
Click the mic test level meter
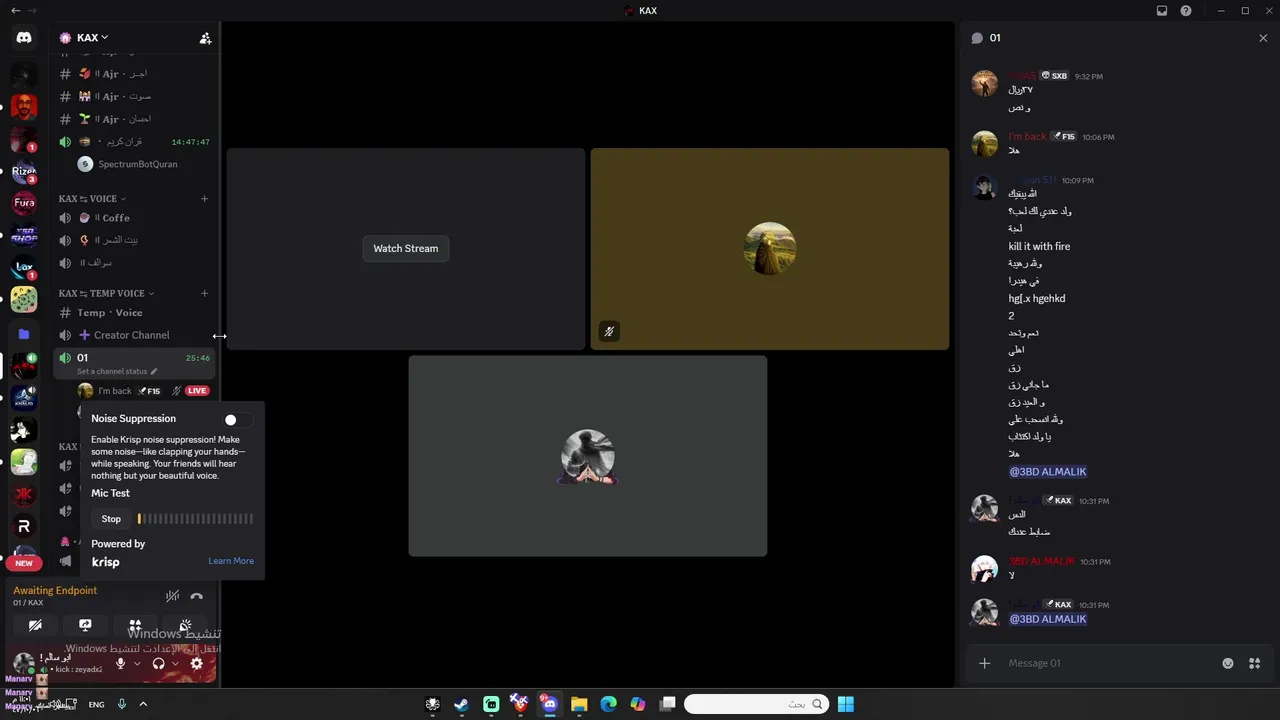pyautogui.click(x=196, y=519)
